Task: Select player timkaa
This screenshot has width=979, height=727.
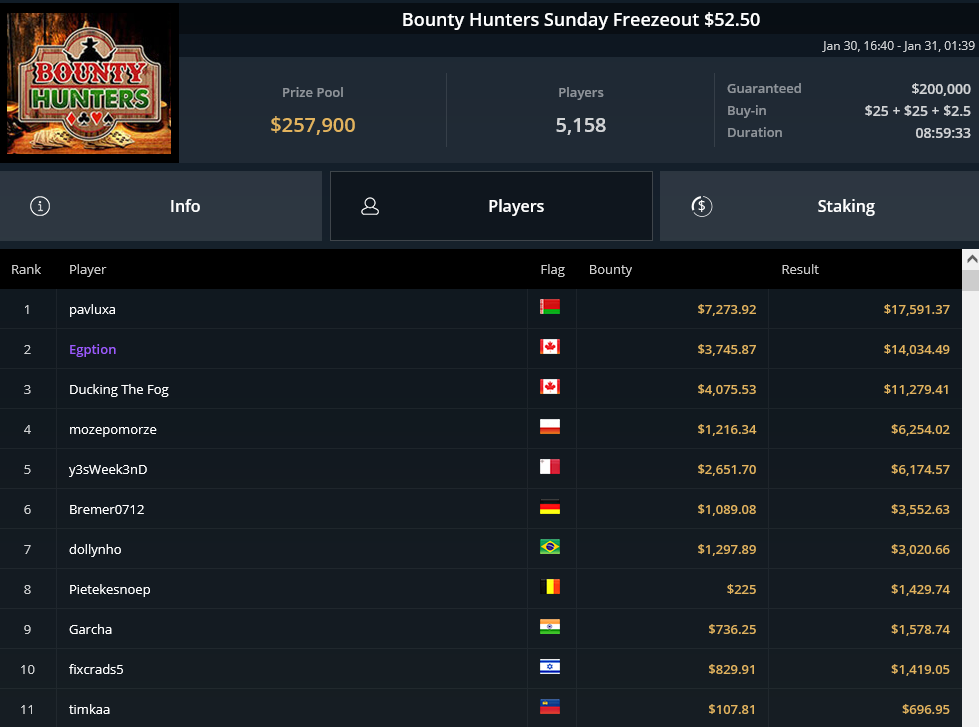Action: [89, 709]
